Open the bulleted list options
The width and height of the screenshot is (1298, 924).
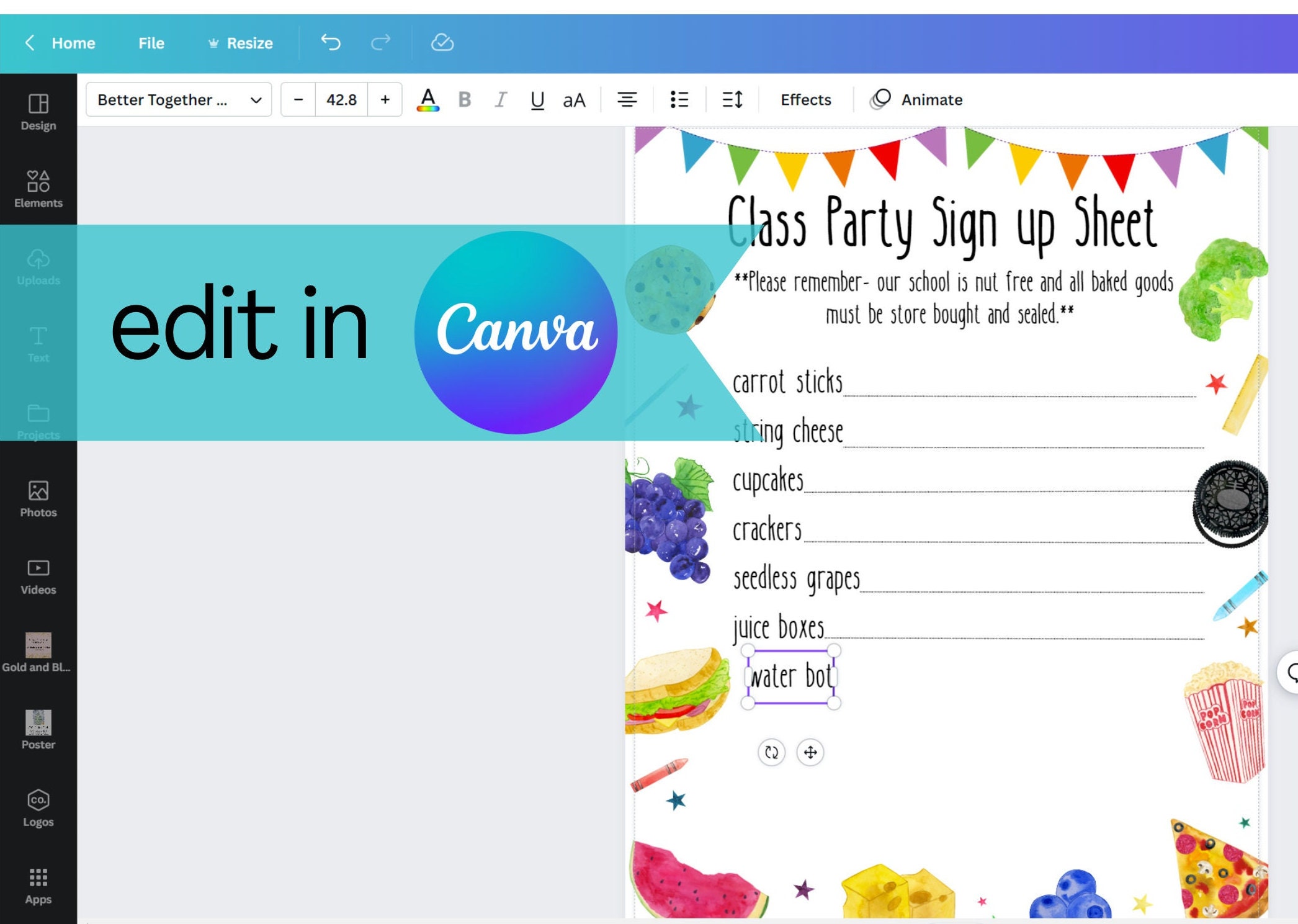coord(679,99)
